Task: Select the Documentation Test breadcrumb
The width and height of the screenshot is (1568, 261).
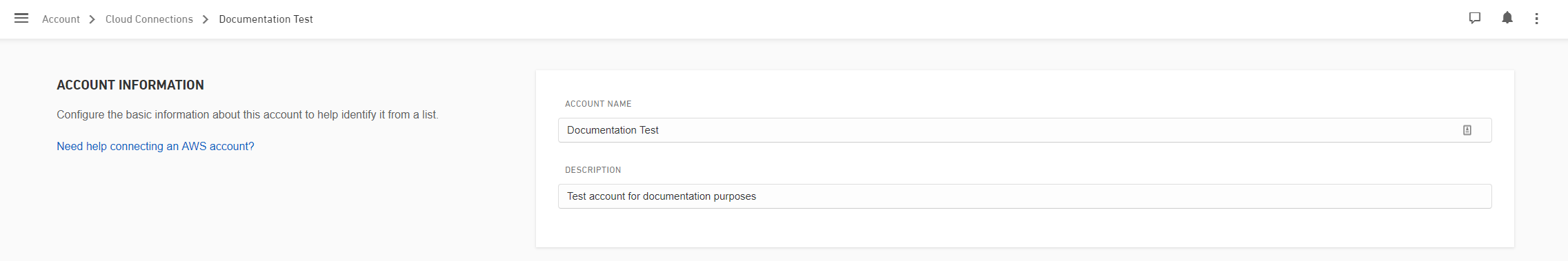Action: (x=266, y=19)
